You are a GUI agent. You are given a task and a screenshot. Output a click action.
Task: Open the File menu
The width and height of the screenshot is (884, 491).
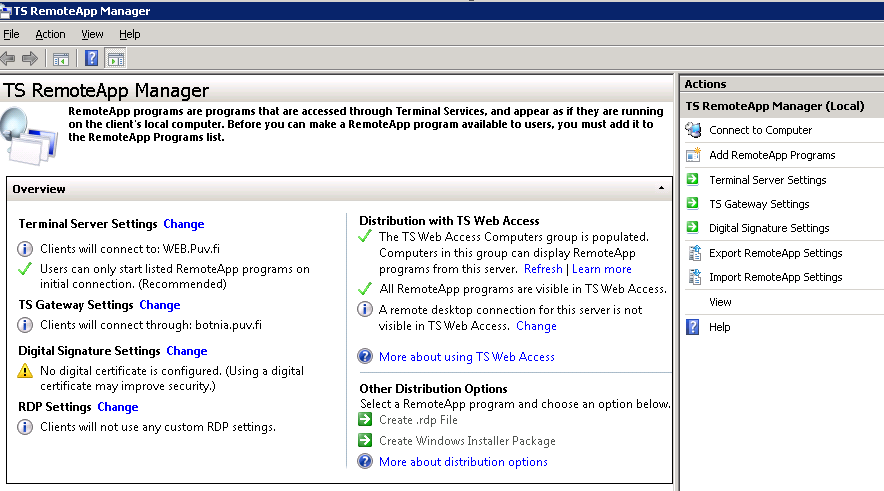pos(11,34)
